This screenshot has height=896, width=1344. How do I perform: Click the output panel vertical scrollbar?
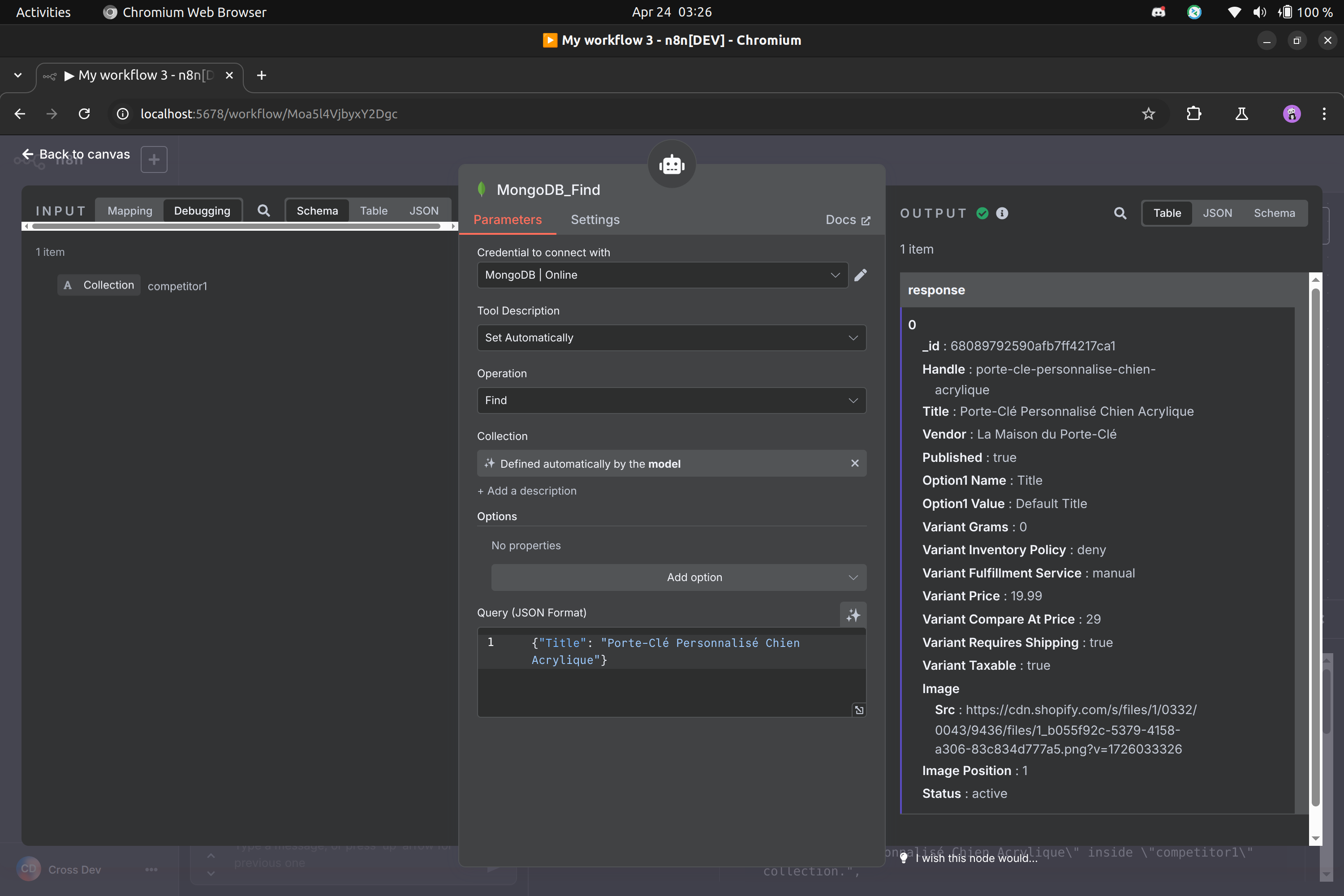[x=1315, y=547]
